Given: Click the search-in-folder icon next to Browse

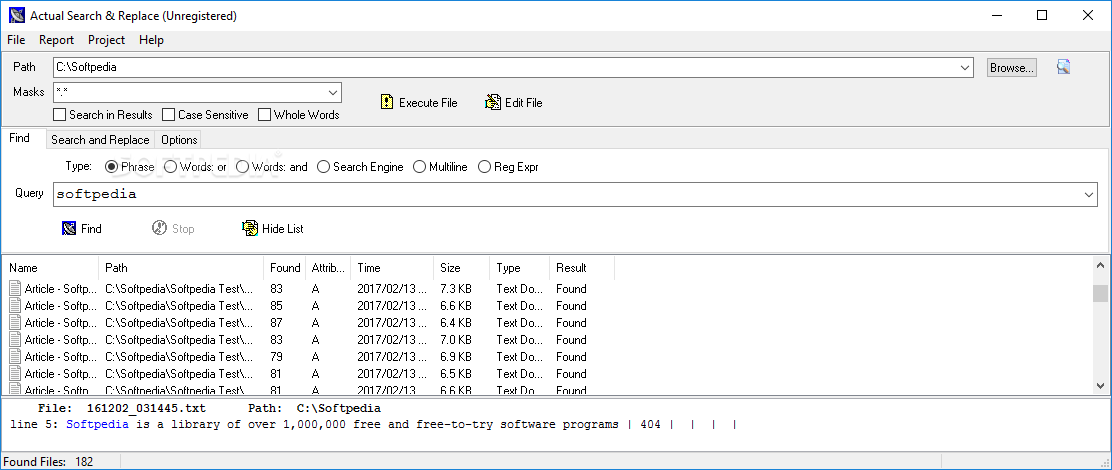Looking at the screenshot, I should tap(1063, 67).
